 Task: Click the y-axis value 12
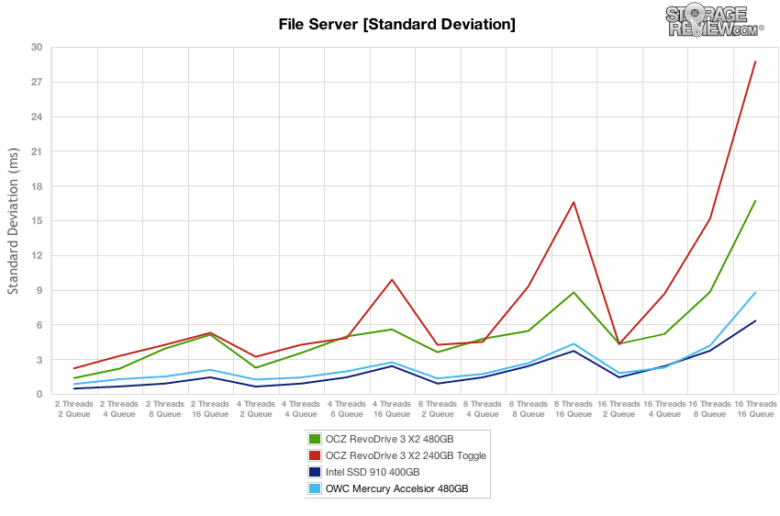click(37, 255)
